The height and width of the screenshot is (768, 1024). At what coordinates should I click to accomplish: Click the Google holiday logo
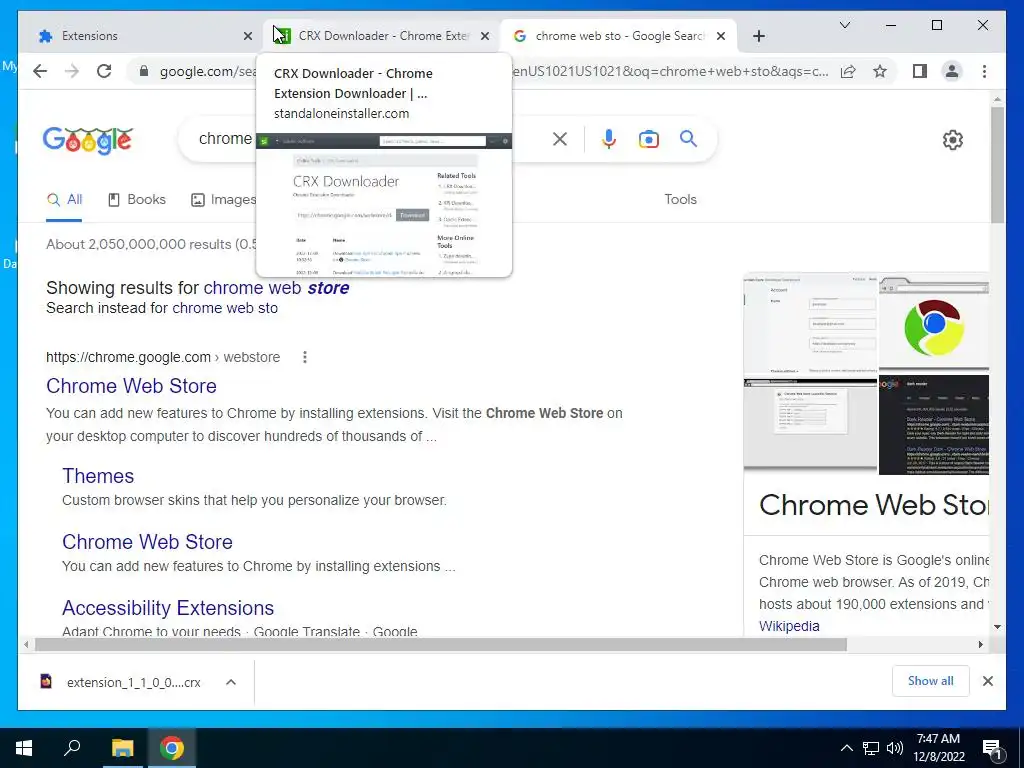[88, 140]
